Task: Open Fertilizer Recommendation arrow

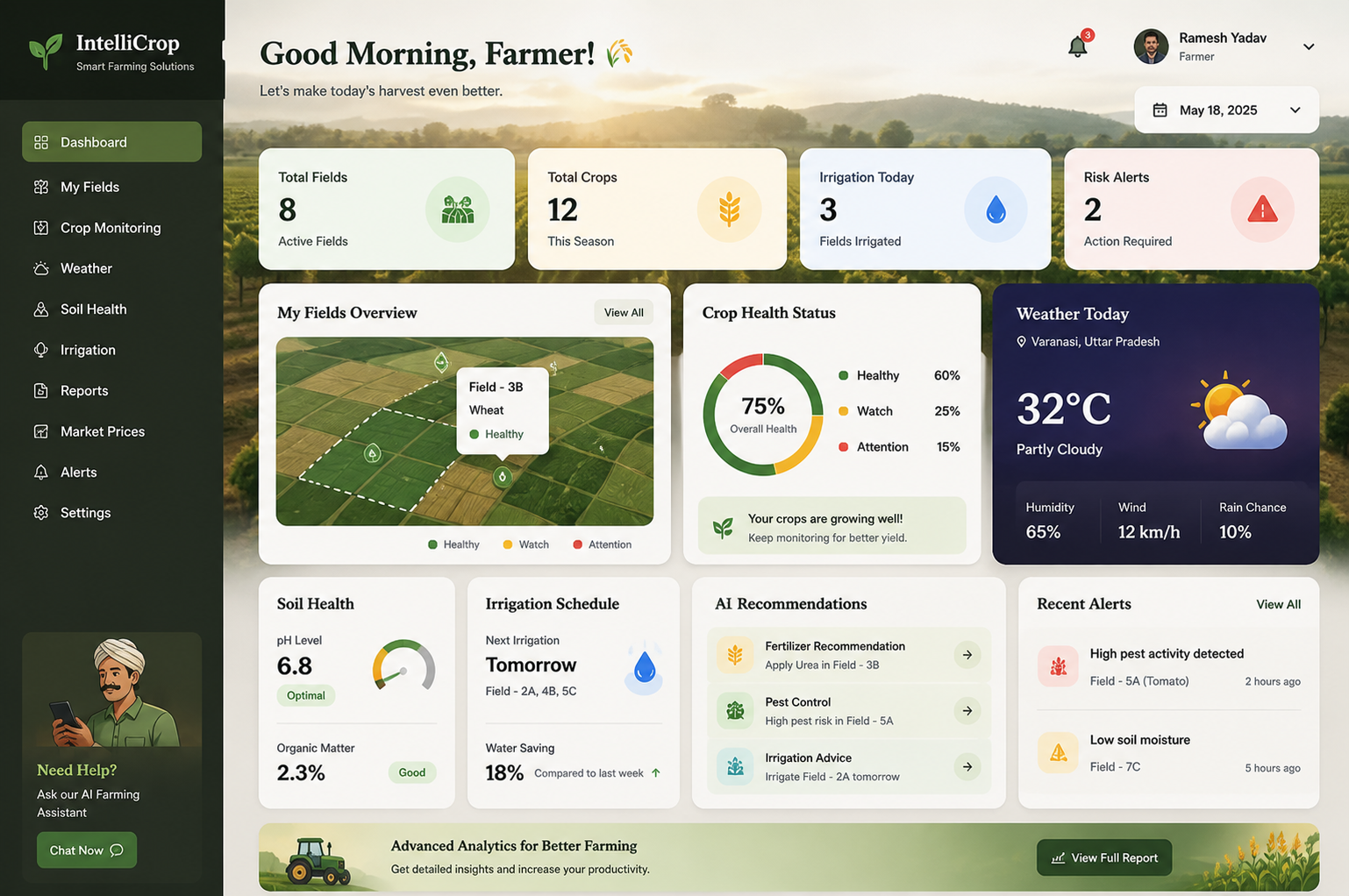Action: pos(967,655)
